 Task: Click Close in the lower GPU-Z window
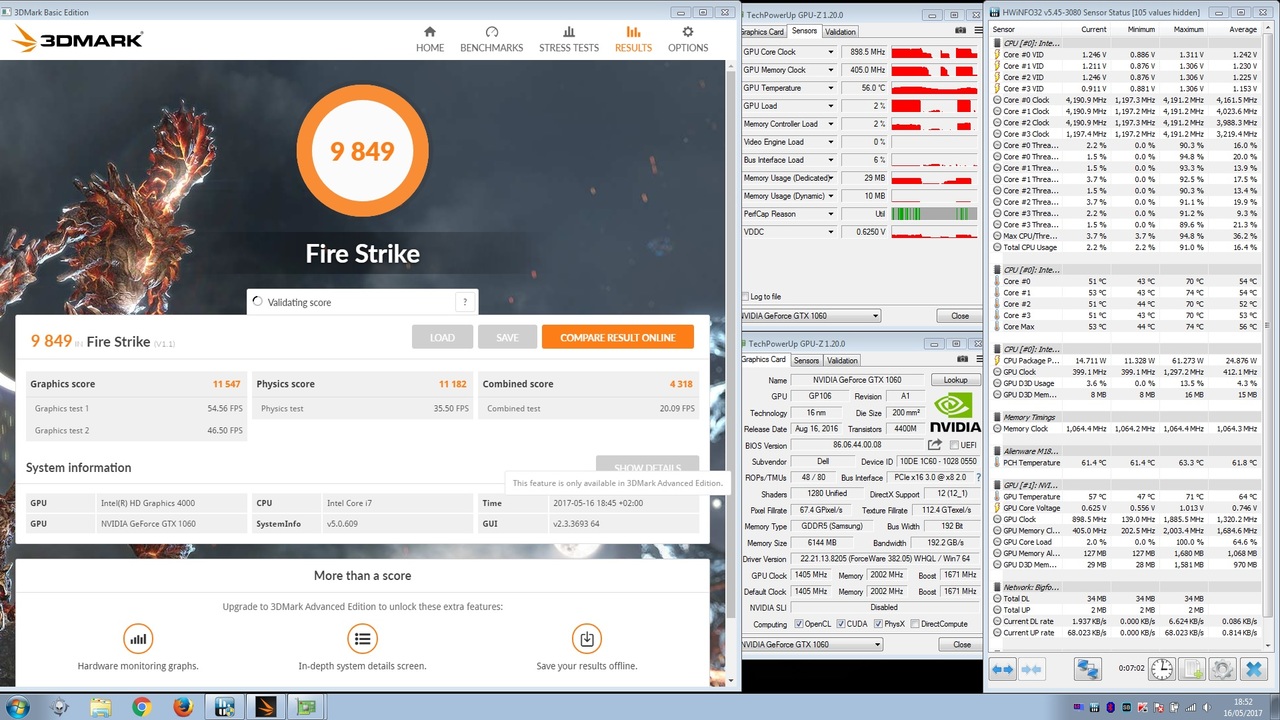tap(961, 644)
